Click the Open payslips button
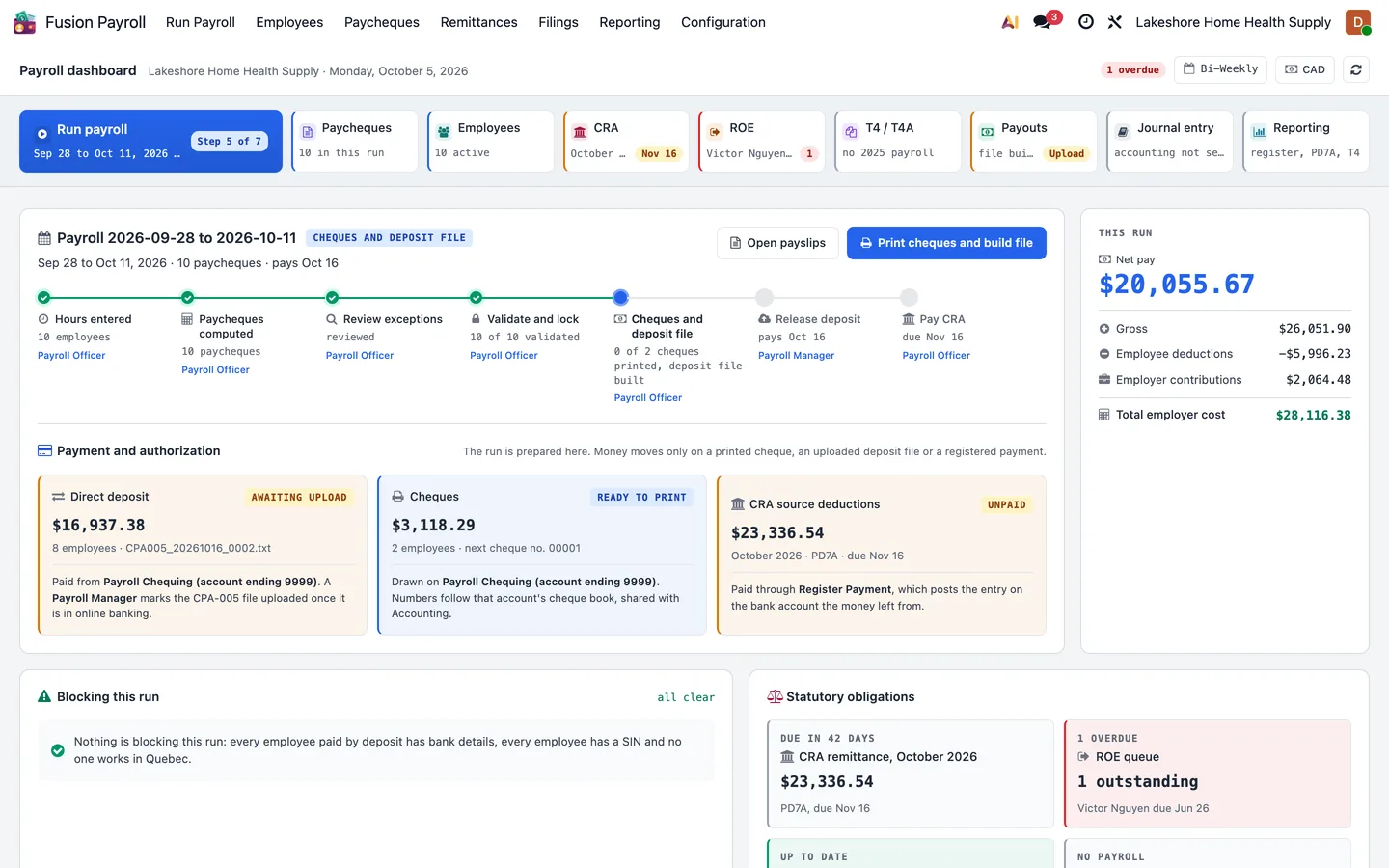Viewport: 1389px width, 868px height. coord(777,243)
